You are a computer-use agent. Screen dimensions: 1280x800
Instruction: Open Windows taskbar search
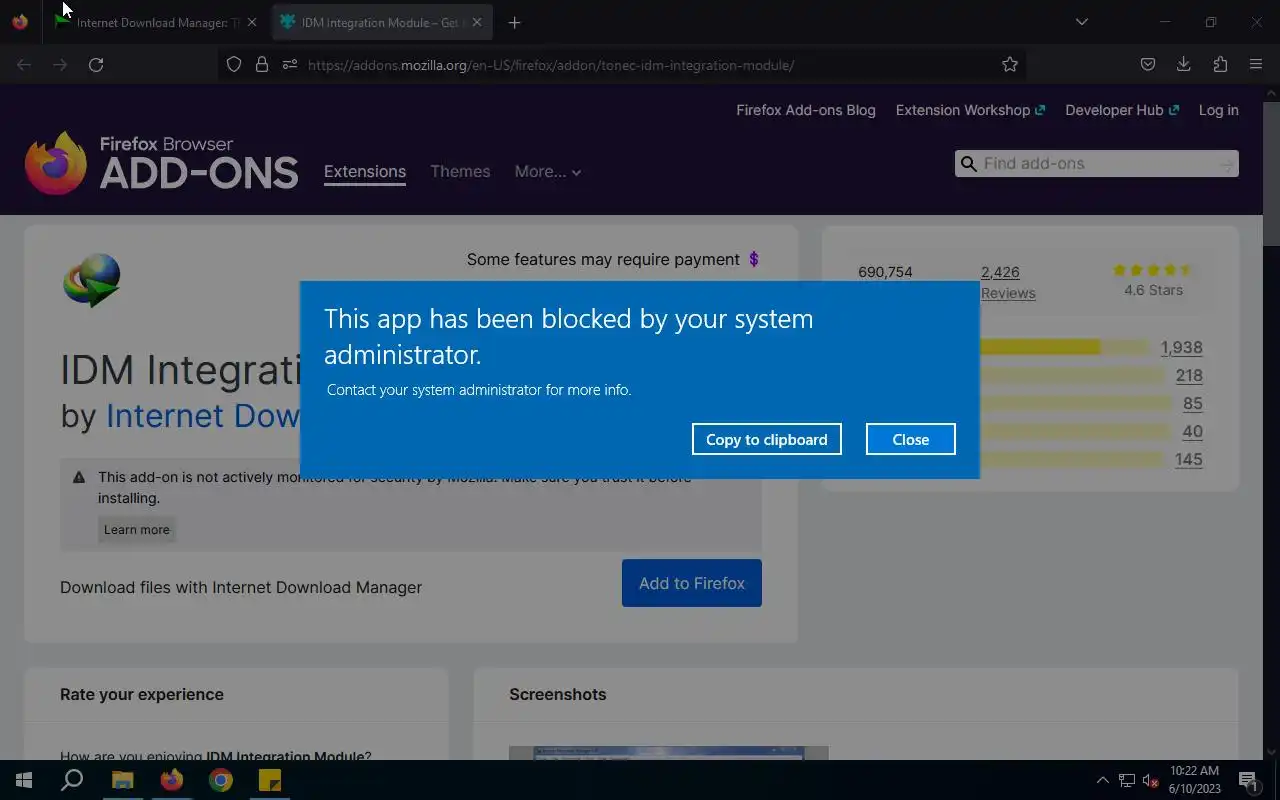click(x=72, y=780)
